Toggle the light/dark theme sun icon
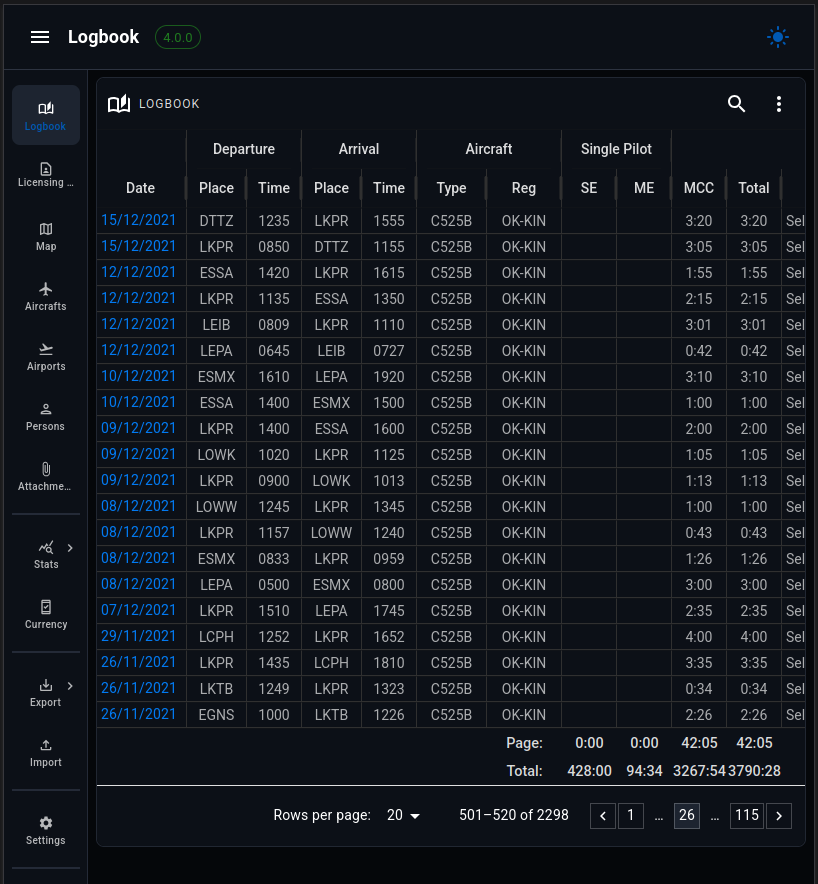Image resolution: width=818 pixels, height=884 pixels. pyautogui.click(x=777, y=37)
